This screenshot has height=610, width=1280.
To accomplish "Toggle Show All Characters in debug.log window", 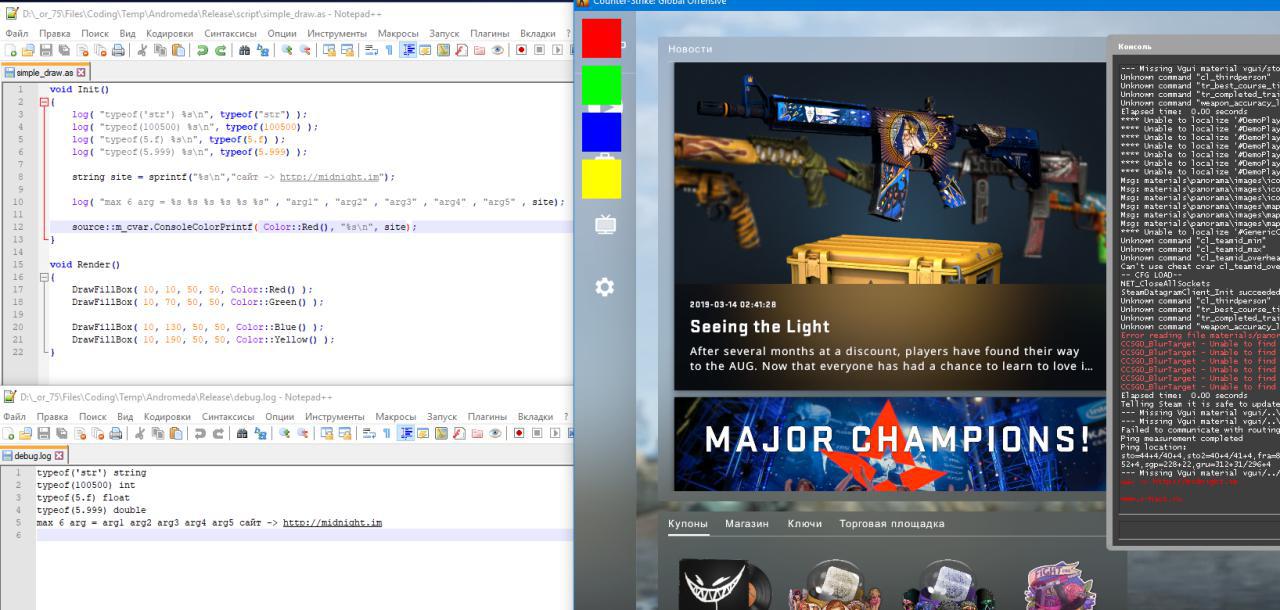I will click(x=388, y=433).
